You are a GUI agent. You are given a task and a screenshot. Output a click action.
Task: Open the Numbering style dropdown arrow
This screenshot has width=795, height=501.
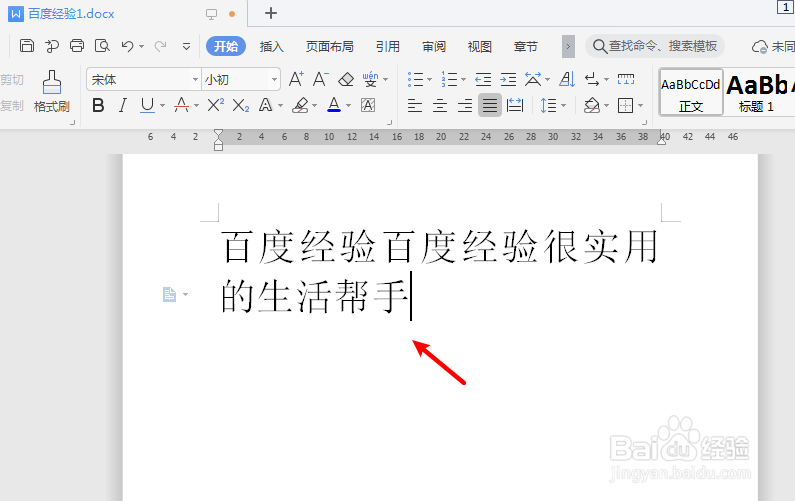click(463, 80)
